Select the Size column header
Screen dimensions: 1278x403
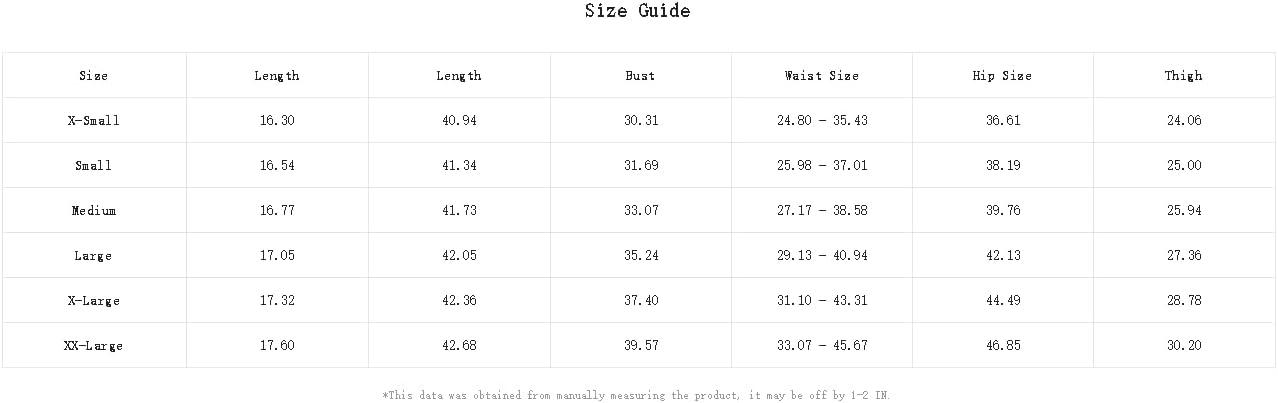tap(94, 76)
